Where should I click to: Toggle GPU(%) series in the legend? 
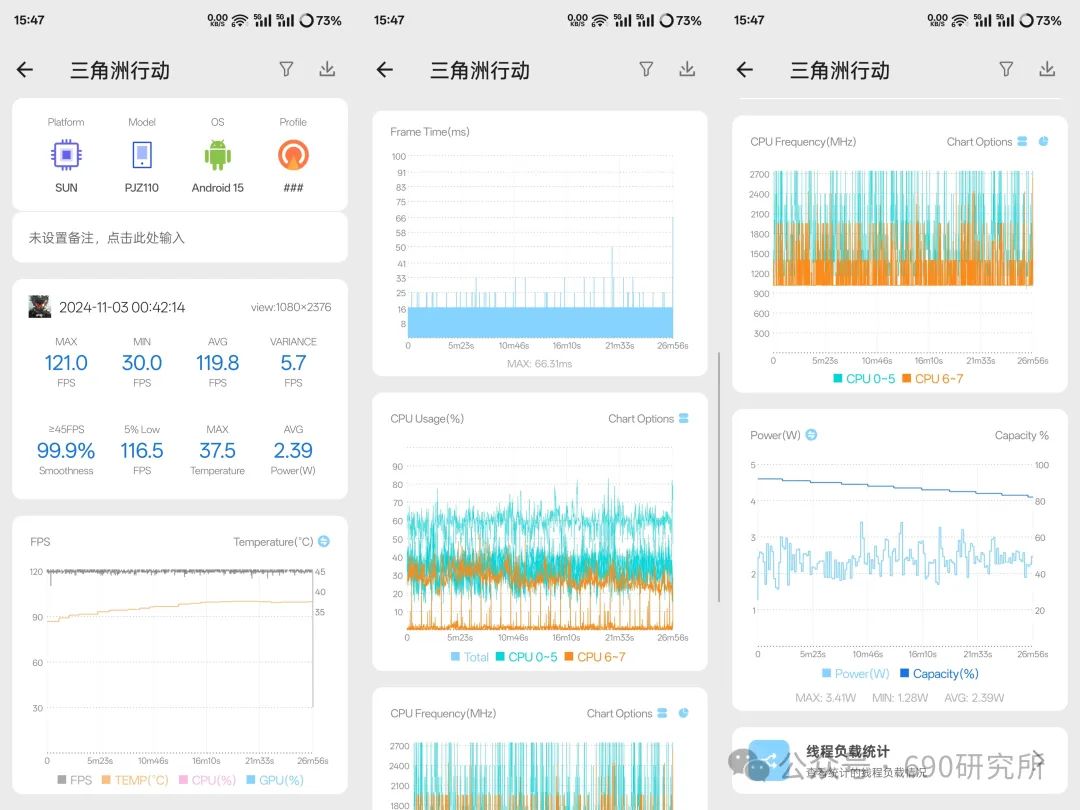(x=275, y=780)
